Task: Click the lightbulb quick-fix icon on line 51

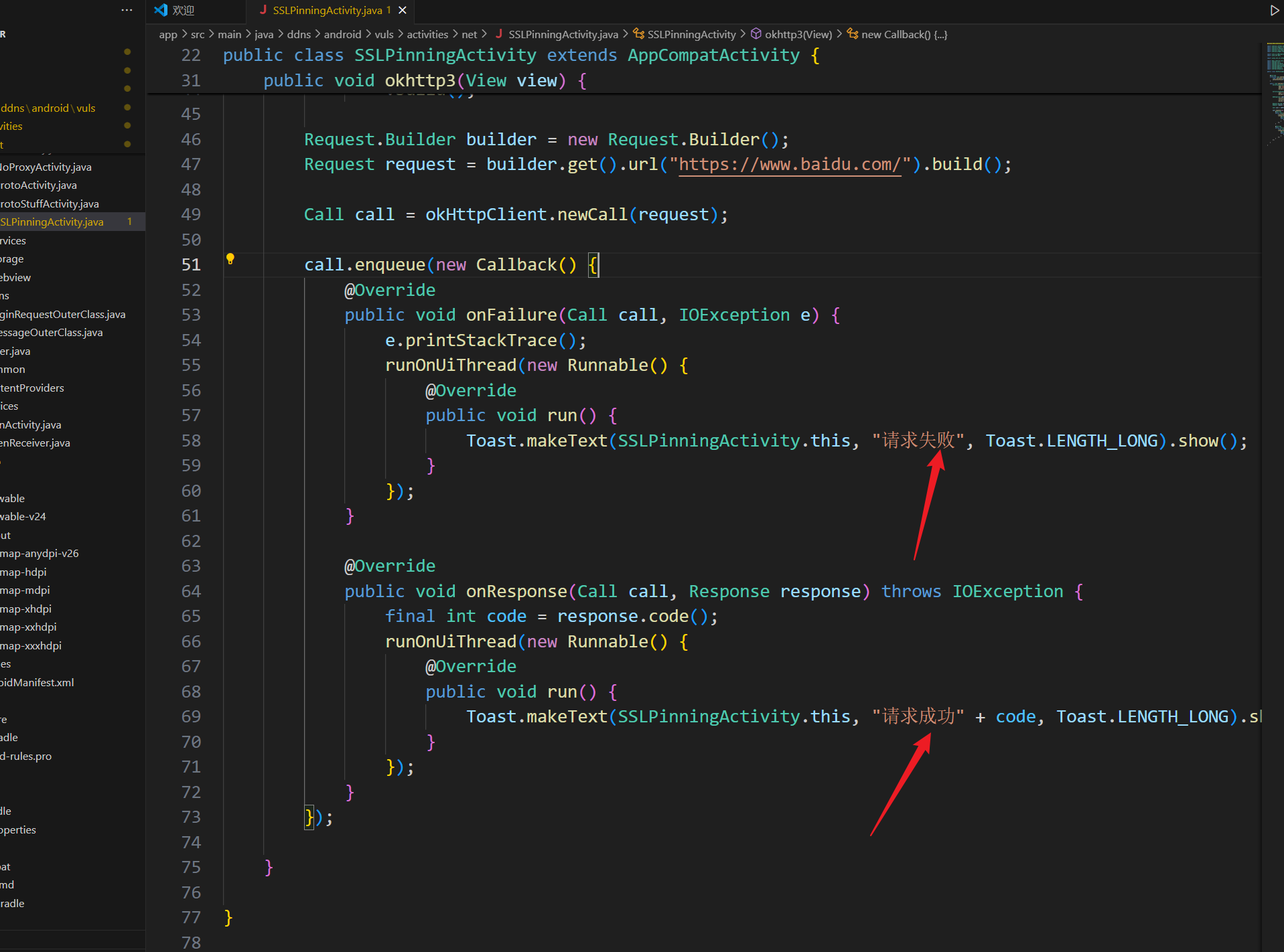Action: [x=230, y=259]
